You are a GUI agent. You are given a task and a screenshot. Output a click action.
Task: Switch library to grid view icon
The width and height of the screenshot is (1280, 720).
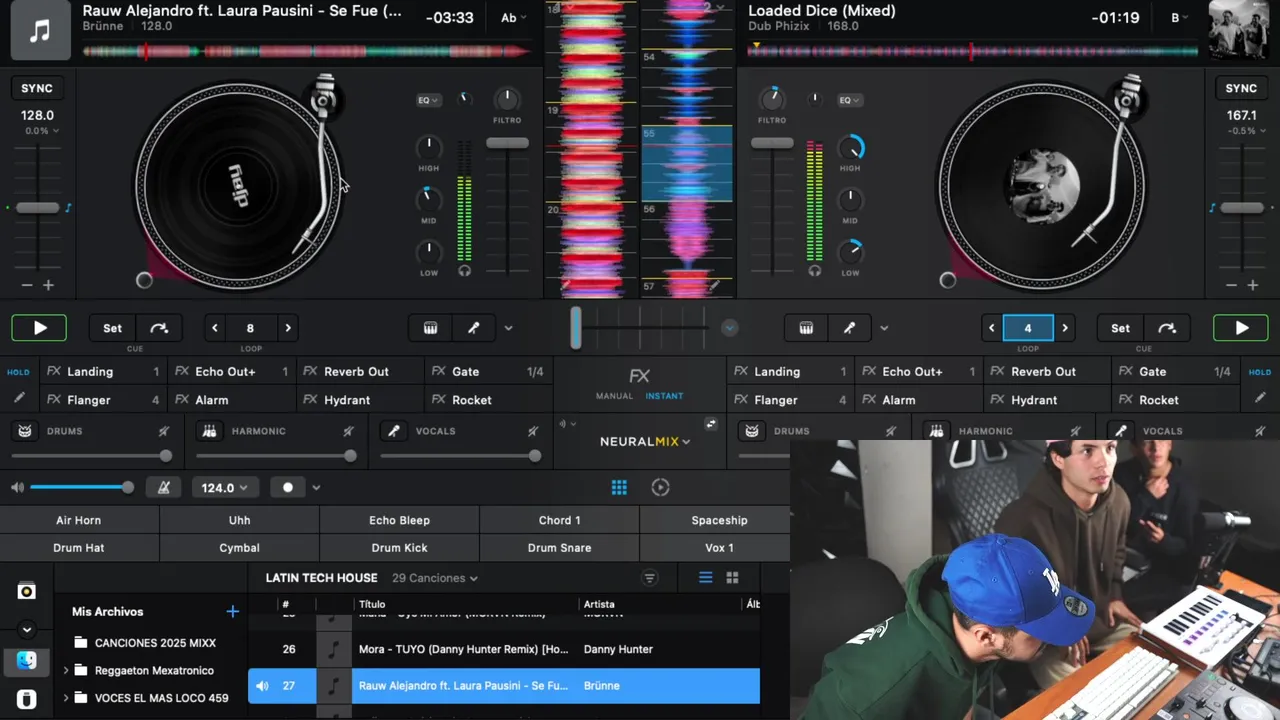[x=732, y=578]
